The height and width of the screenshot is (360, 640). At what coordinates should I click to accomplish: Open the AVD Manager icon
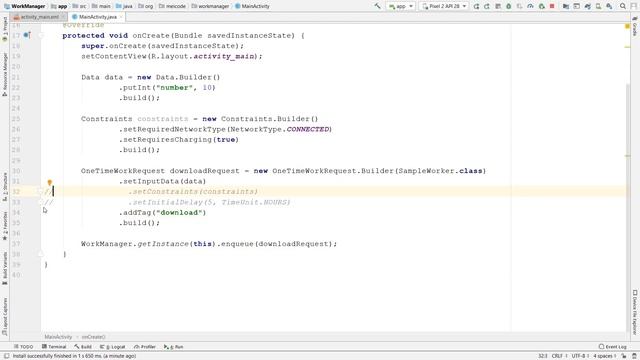click(598, 7)
